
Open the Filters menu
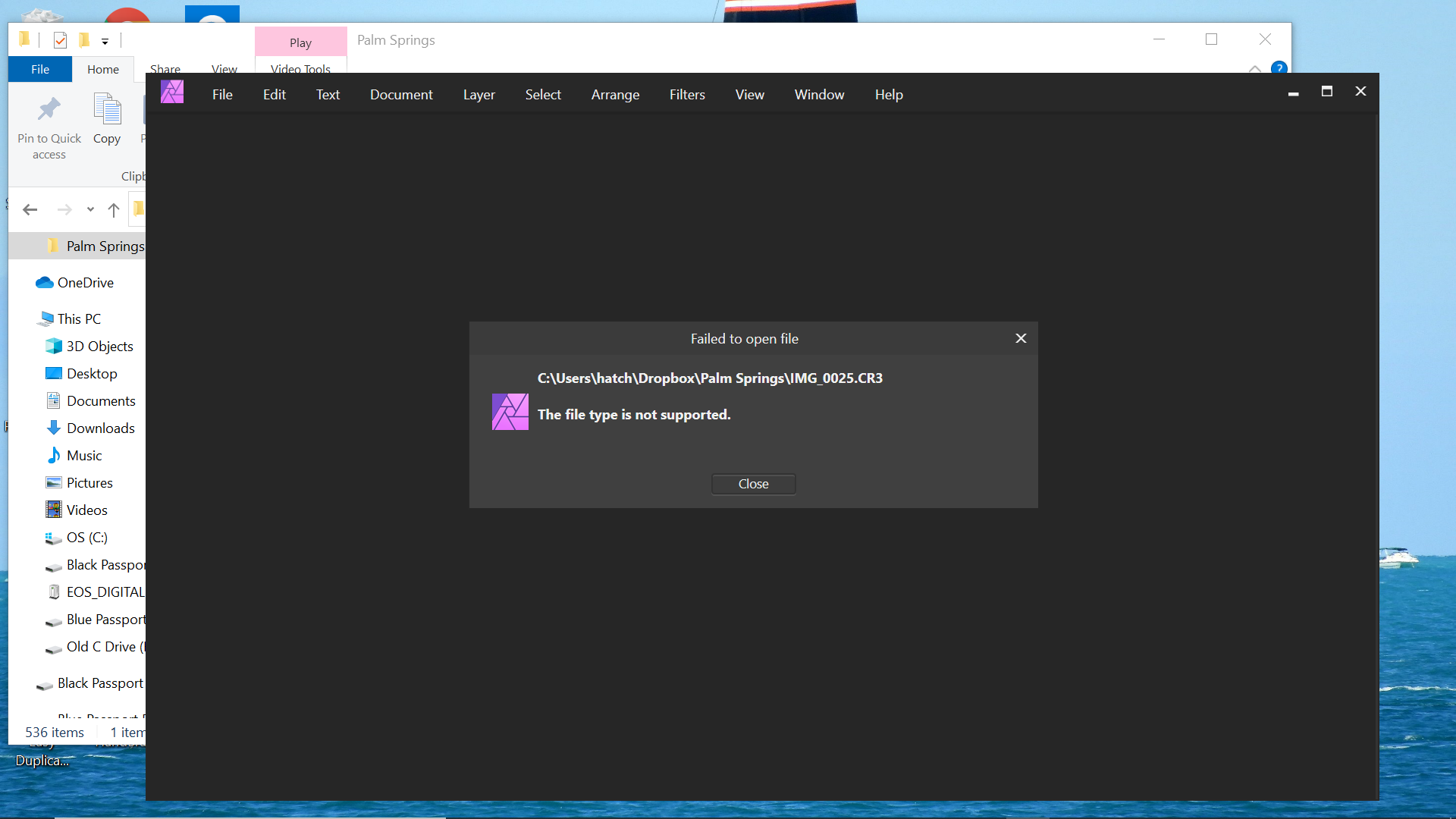687,95
